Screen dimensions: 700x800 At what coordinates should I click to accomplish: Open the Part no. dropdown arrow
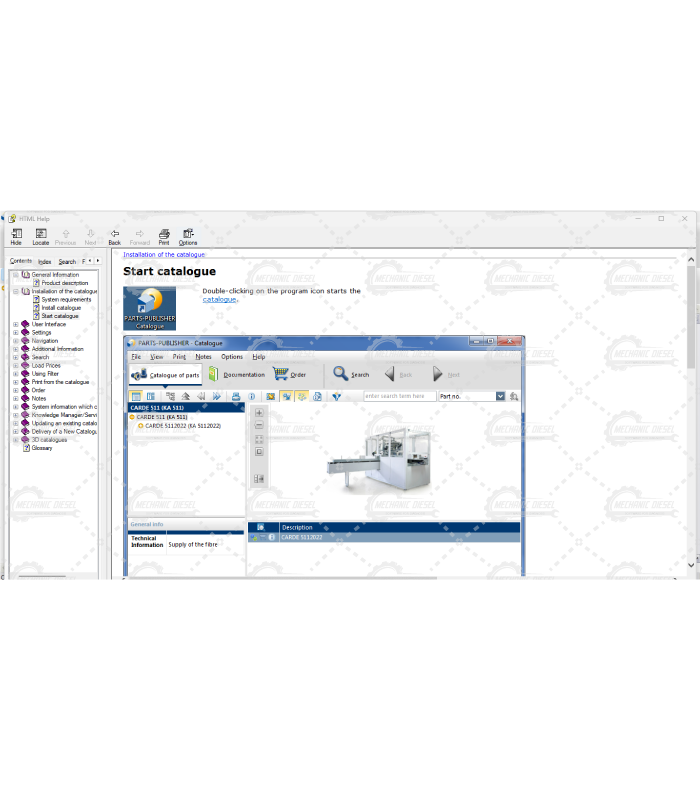coord(500,396)
